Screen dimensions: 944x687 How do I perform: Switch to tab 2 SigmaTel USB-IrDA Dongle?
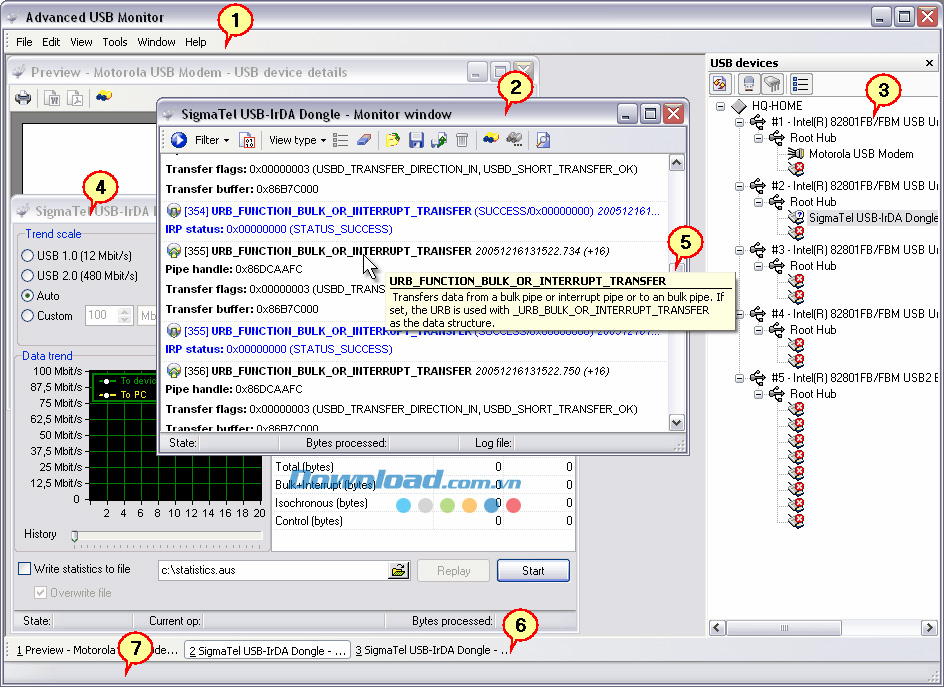point(267,650)
